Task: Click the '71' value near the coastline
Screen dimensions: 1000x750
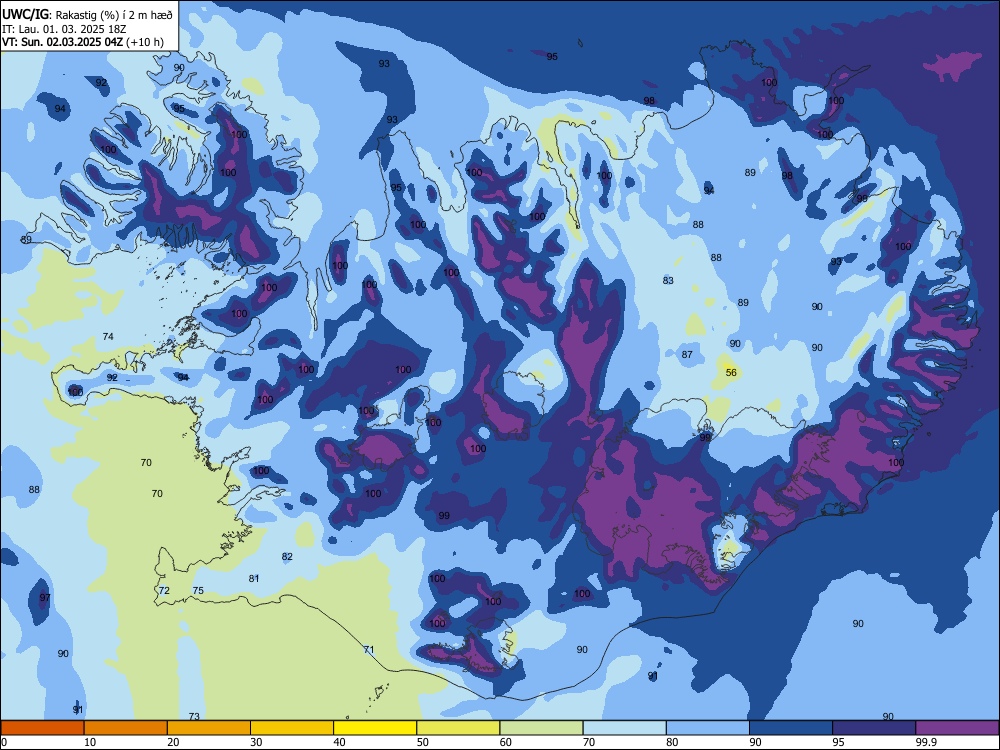Action: tap(369, 650)
